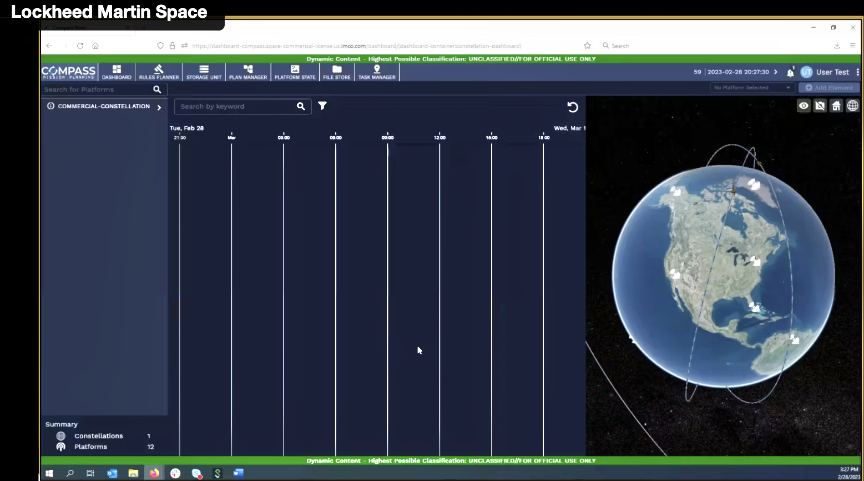Expand the COMMERCIAL-CONSTELLATION tree item
The image size is (864, 481).
(x=159, y=107)
